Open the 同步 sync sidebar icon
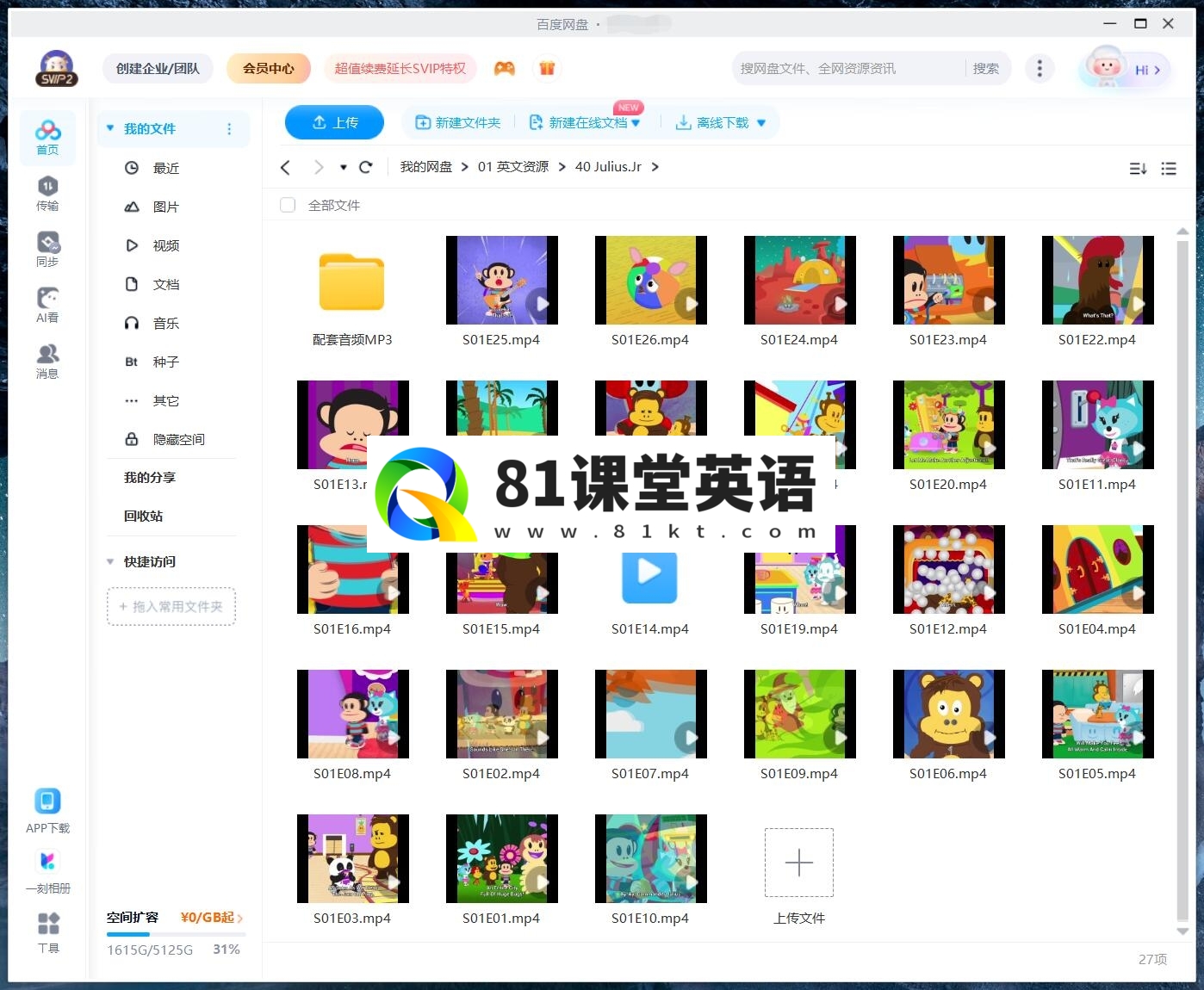The width and height of the screenshot is (1204, 990). point(47,250)
